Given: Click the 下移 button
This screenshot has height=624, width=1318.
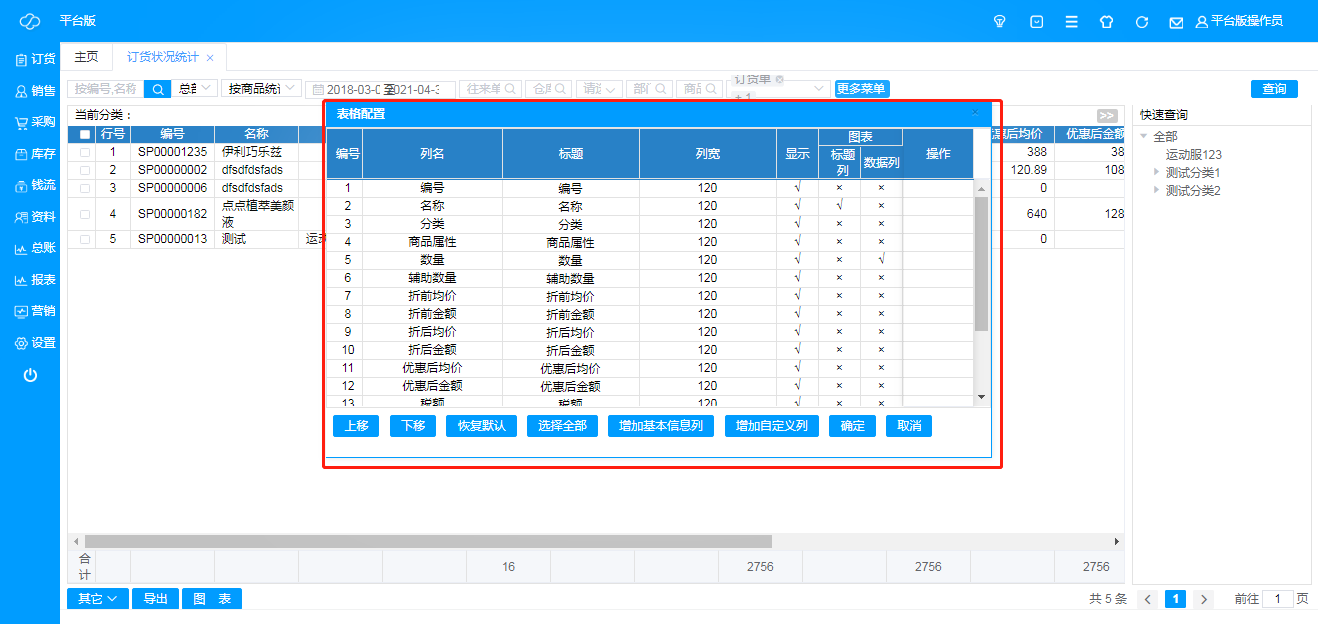Looking at the screenshot, I should [413, 426].
